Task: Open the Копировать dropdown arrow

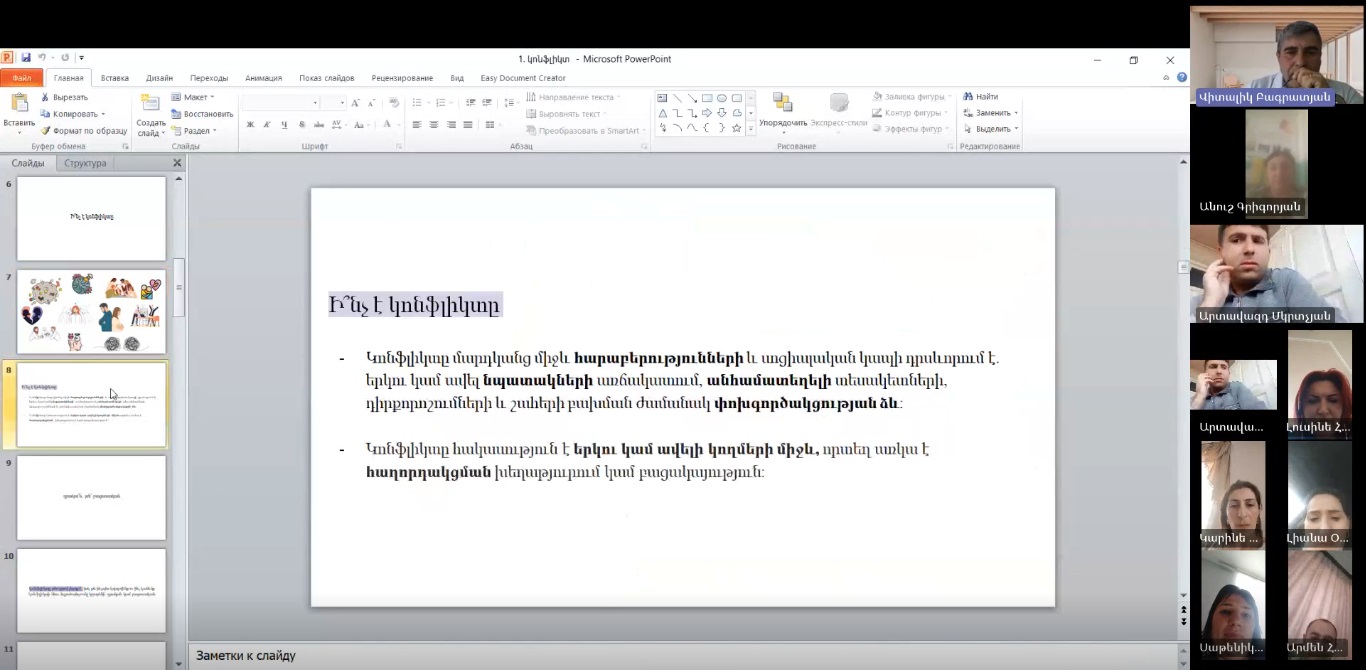Action: (102, 114)
